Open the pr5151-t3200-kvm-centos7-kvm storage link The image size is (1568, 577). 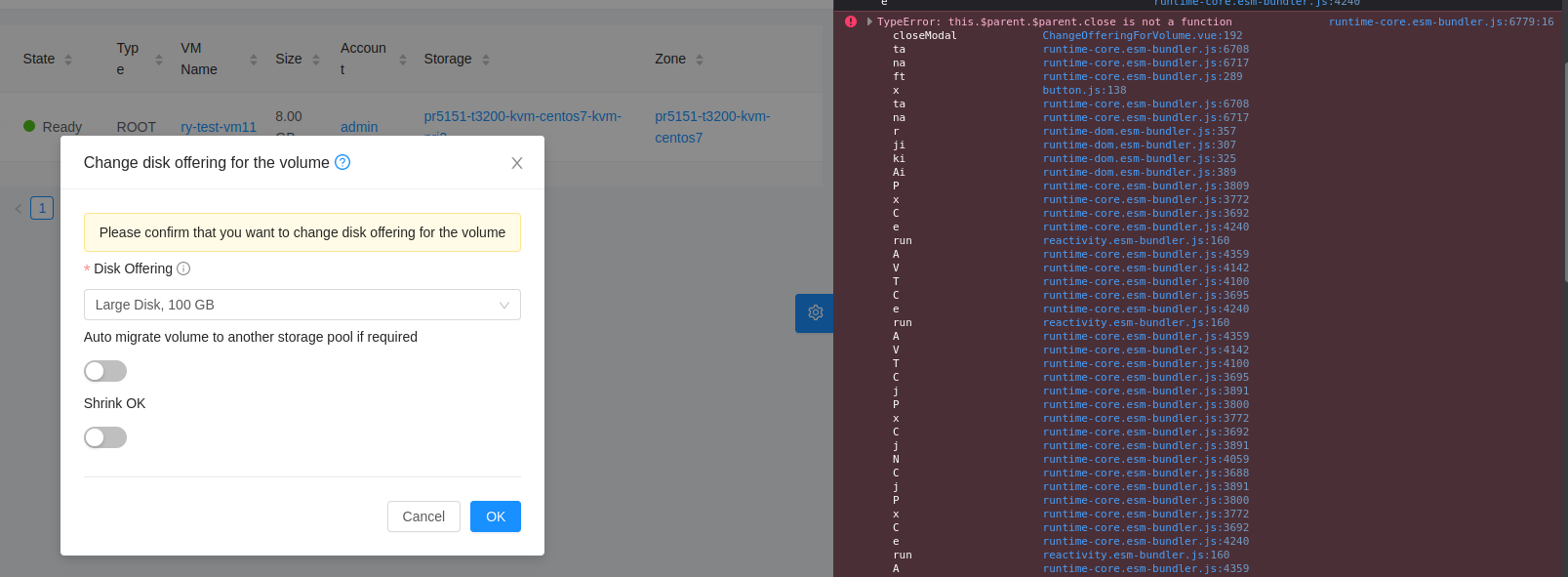pyautogui.click(x=522, y=116)
